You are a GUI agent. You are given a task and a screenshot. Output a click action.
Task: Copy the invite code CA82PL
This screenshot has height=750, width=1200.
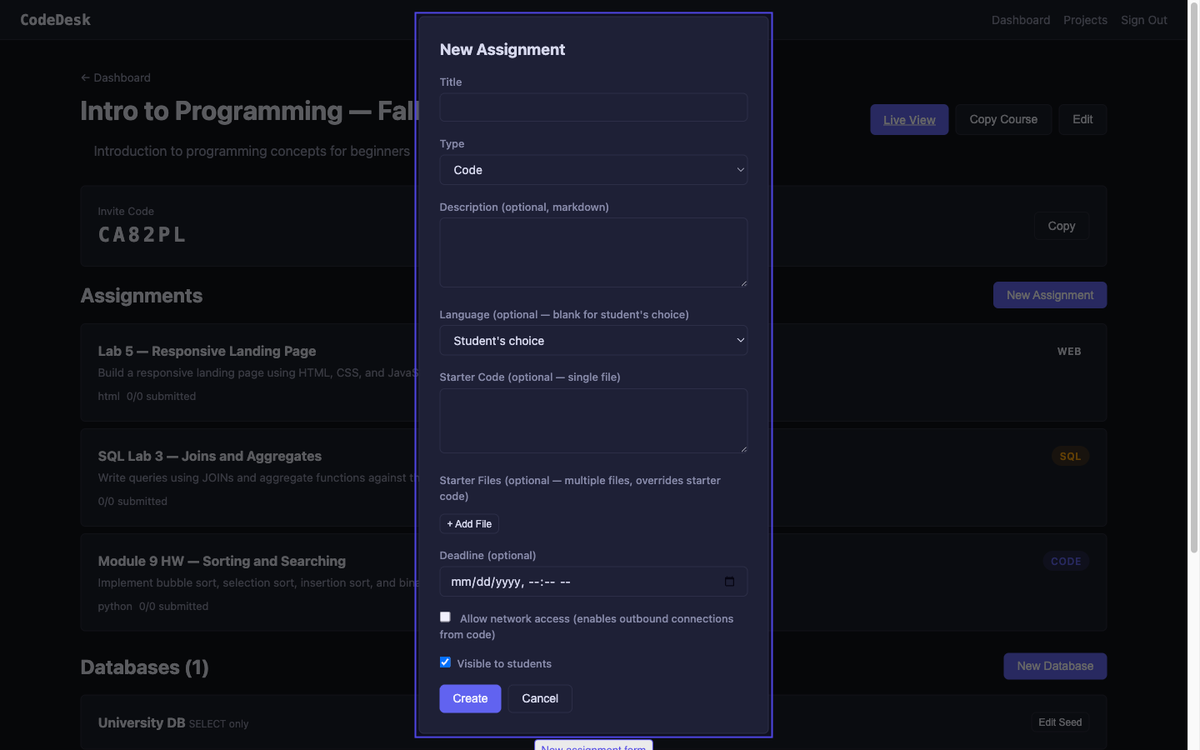click(x=1060, y=226)
